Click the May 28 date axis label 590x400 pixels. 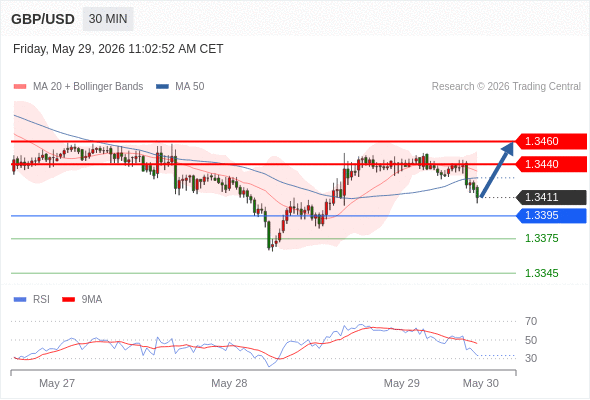(x=229, y=383)
